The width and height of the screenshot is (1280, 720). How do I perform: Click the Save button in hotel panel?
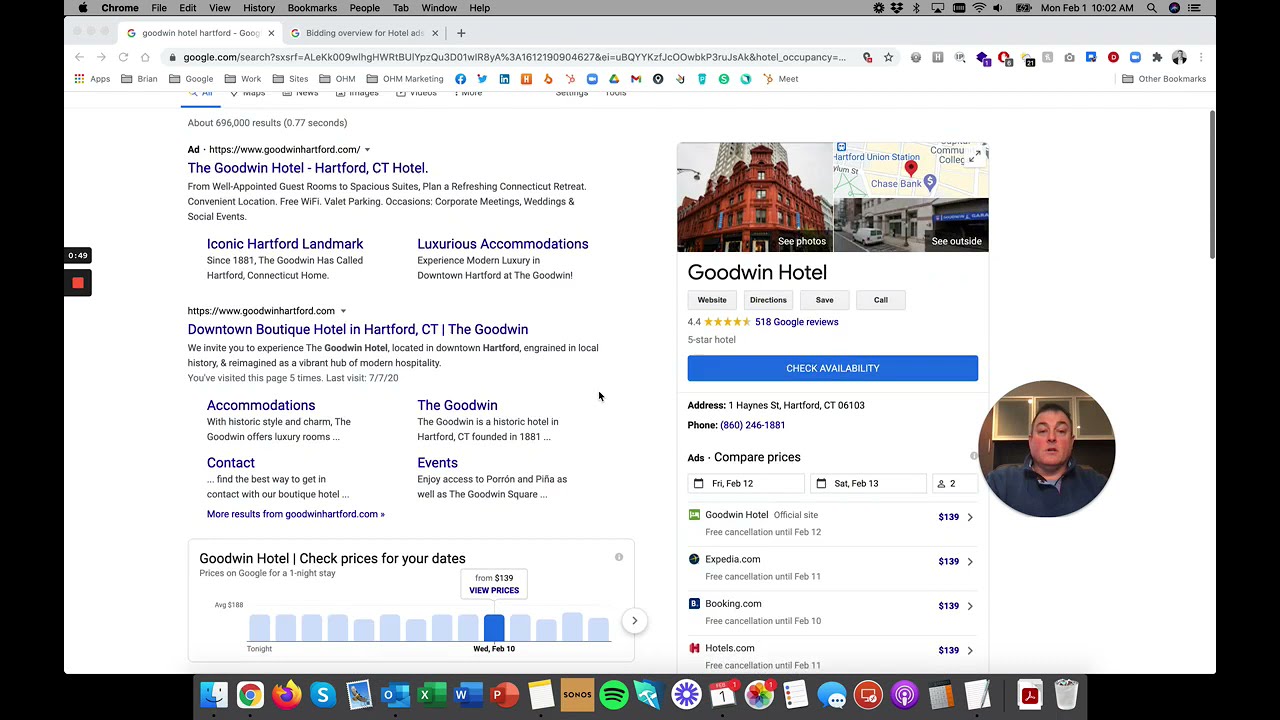[x=824, y=300]
